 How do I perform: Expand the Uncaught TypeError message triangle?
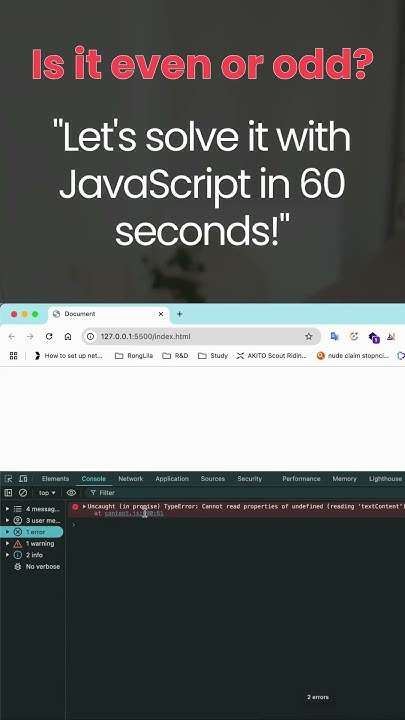(x=84, y=506)
